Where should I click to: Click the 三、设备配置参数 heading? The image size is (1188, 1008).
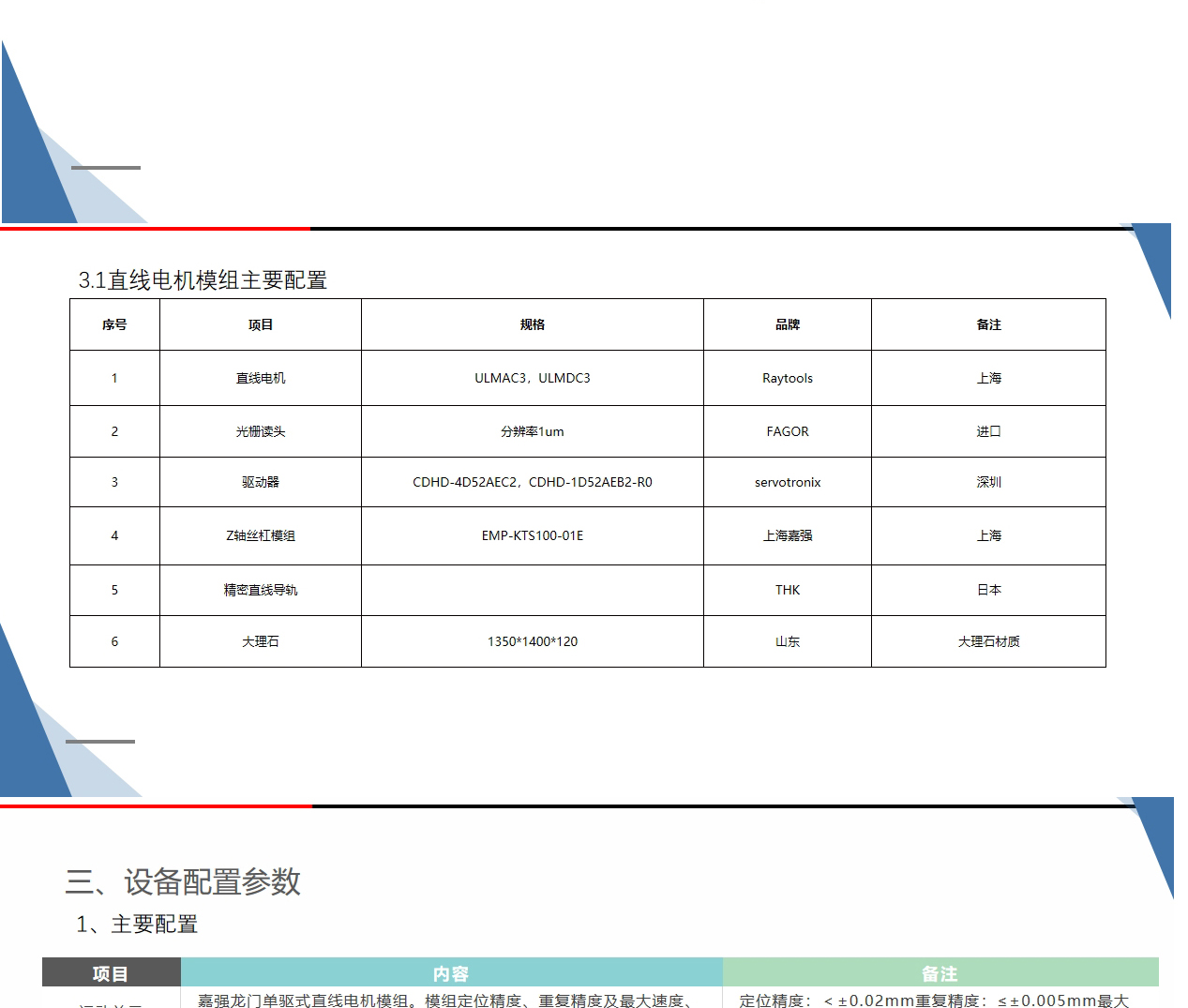pyautogui.click(x=183, y=881)
